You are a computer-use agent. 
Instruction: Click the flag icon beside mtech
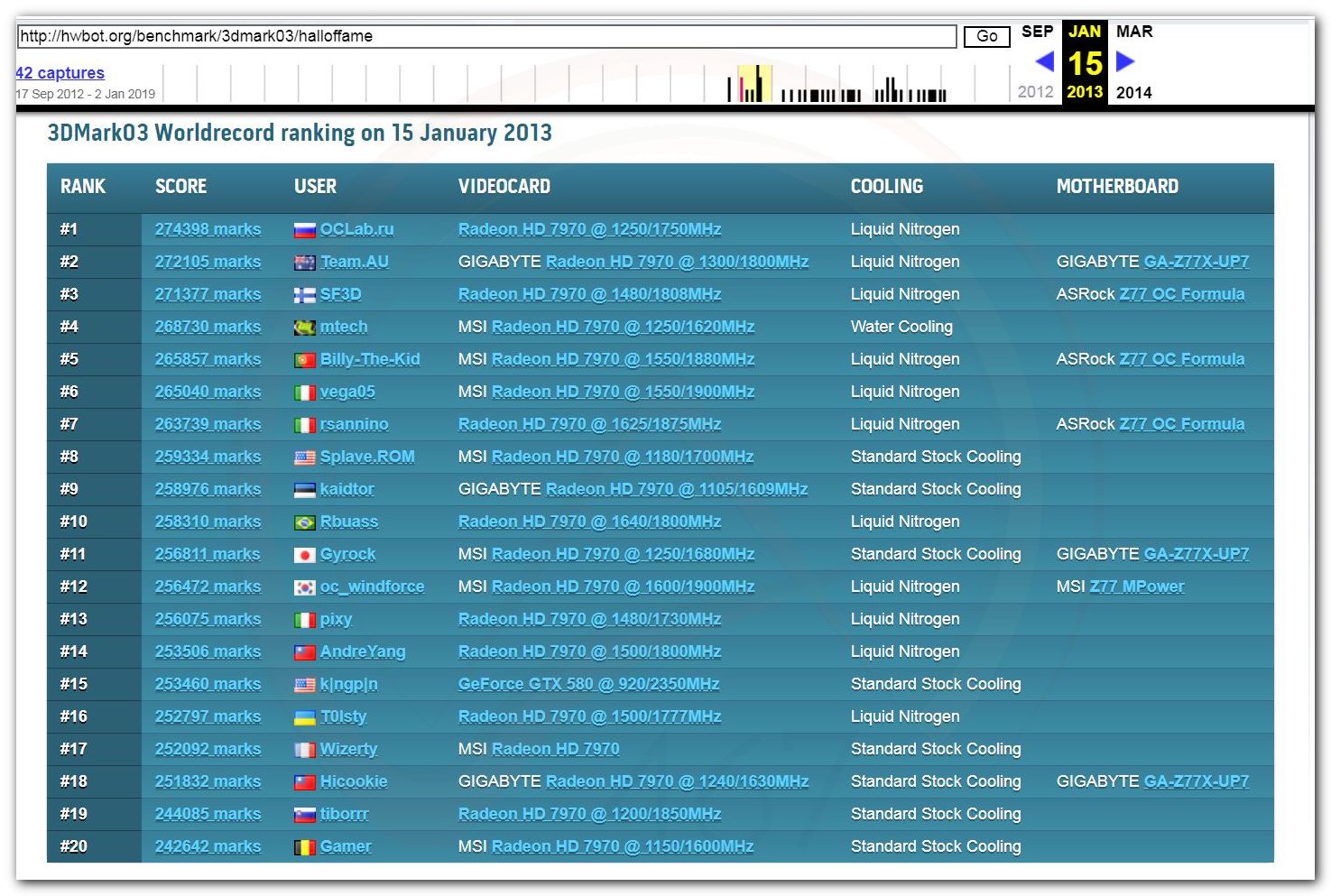coord(305,328)
